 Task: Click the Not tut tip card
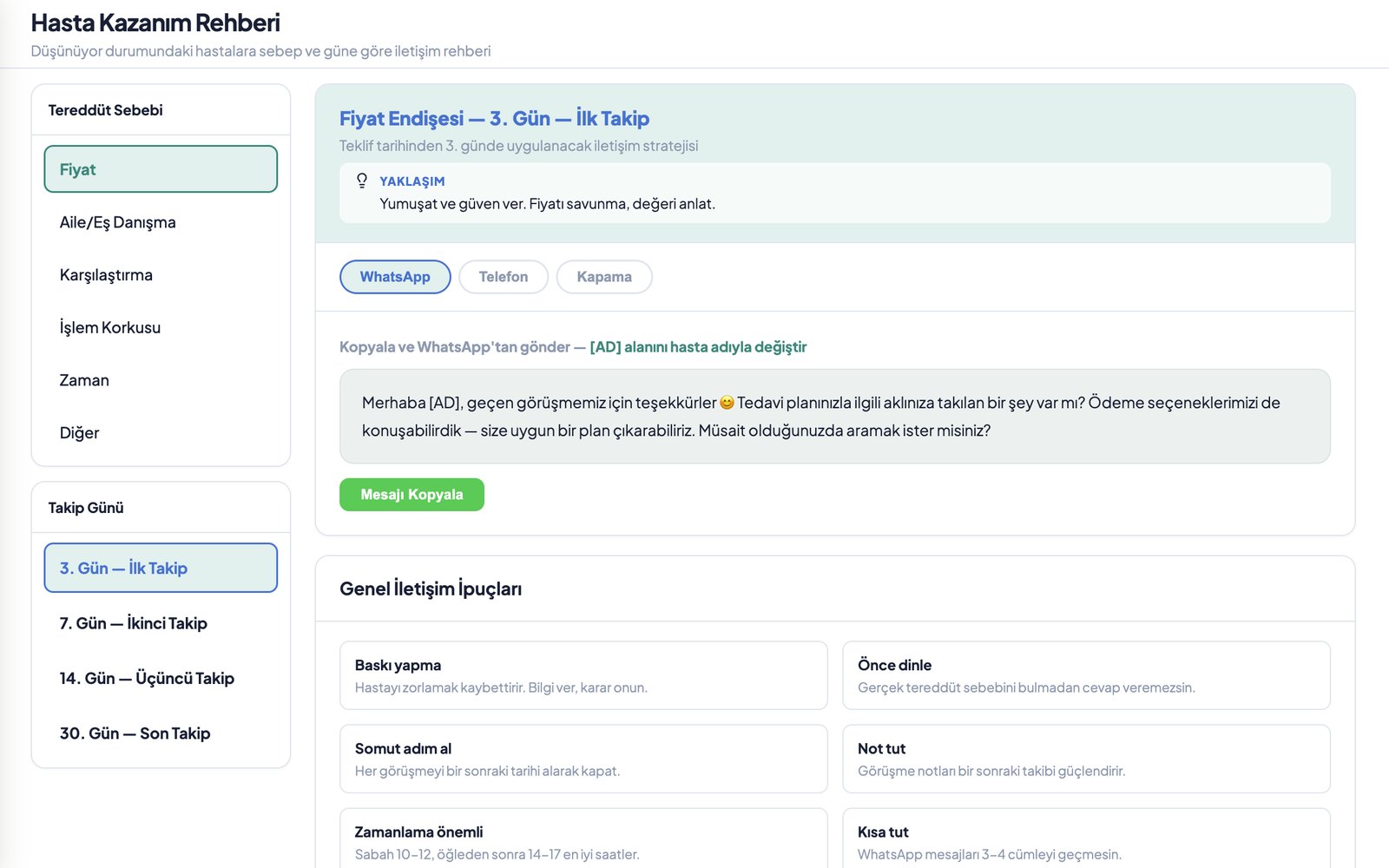[1086, 759]
